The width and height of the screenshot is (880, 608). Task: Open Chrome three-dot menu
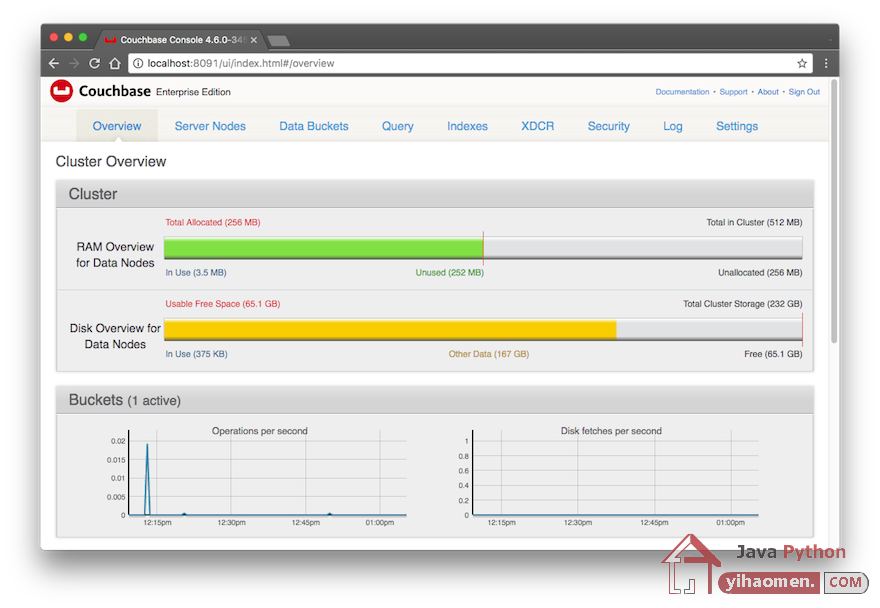(x=826, y=63)
